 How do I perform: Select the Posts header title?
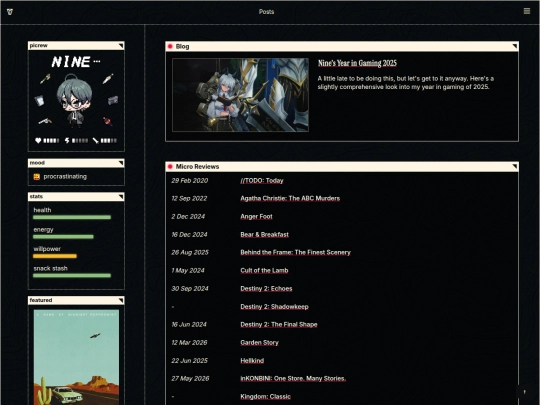[x=266, y=12]
